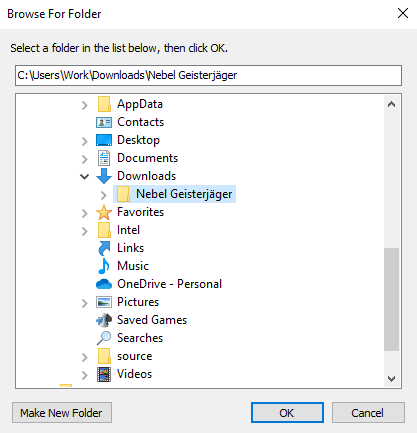This screenshot has width=417, height=433.
Task: Click into the folder path field
Action: click(208, 75)
